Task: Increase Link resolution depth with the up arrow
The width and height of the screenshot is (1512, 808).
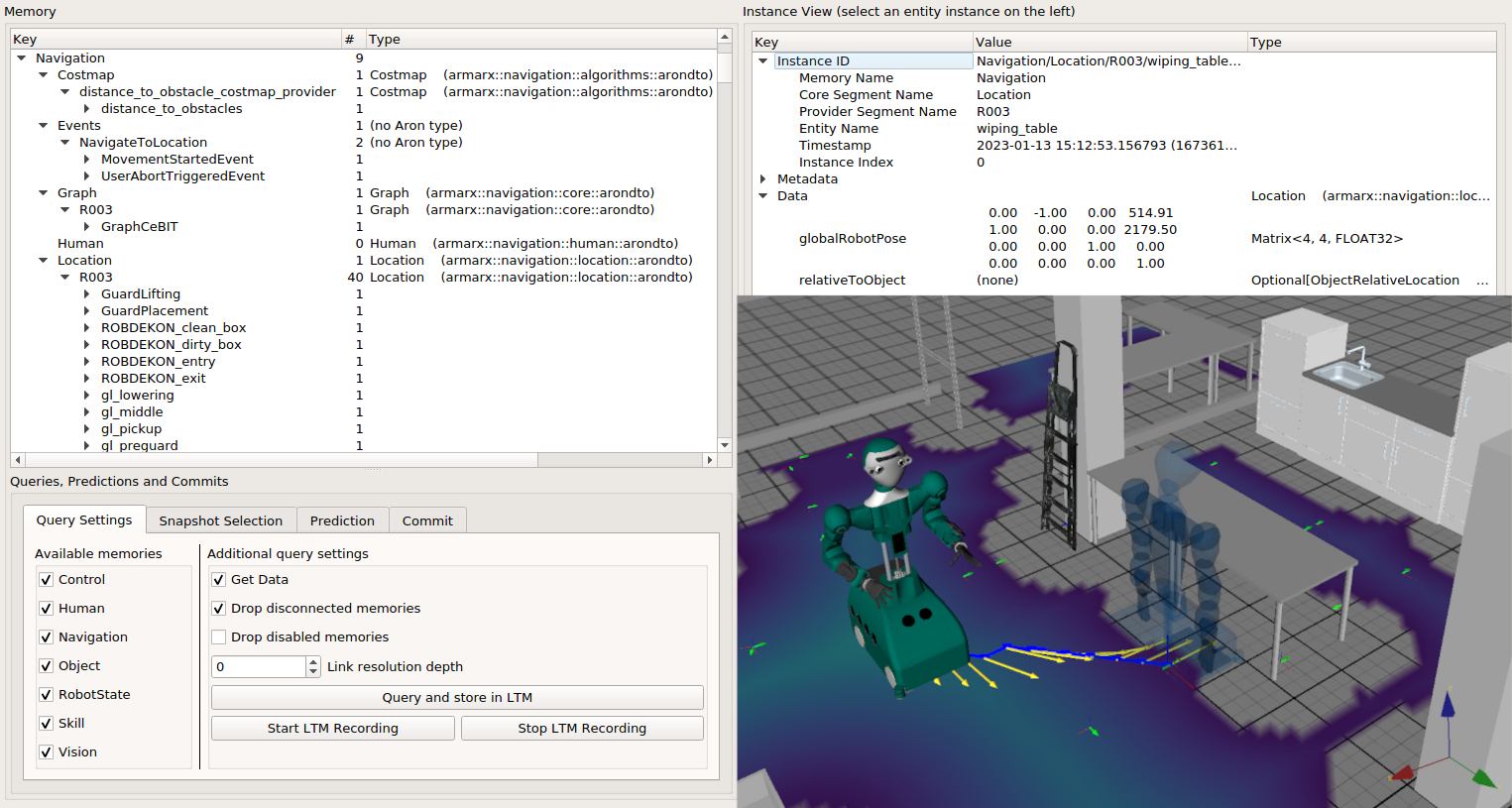Action: [x=313, y=661]
